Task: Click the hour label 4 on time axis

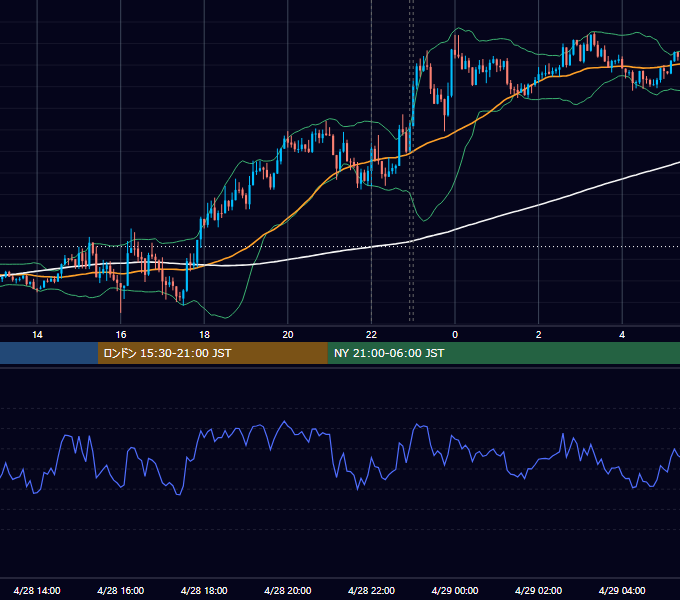Action: pyautogui.click(x=622, y=335)
